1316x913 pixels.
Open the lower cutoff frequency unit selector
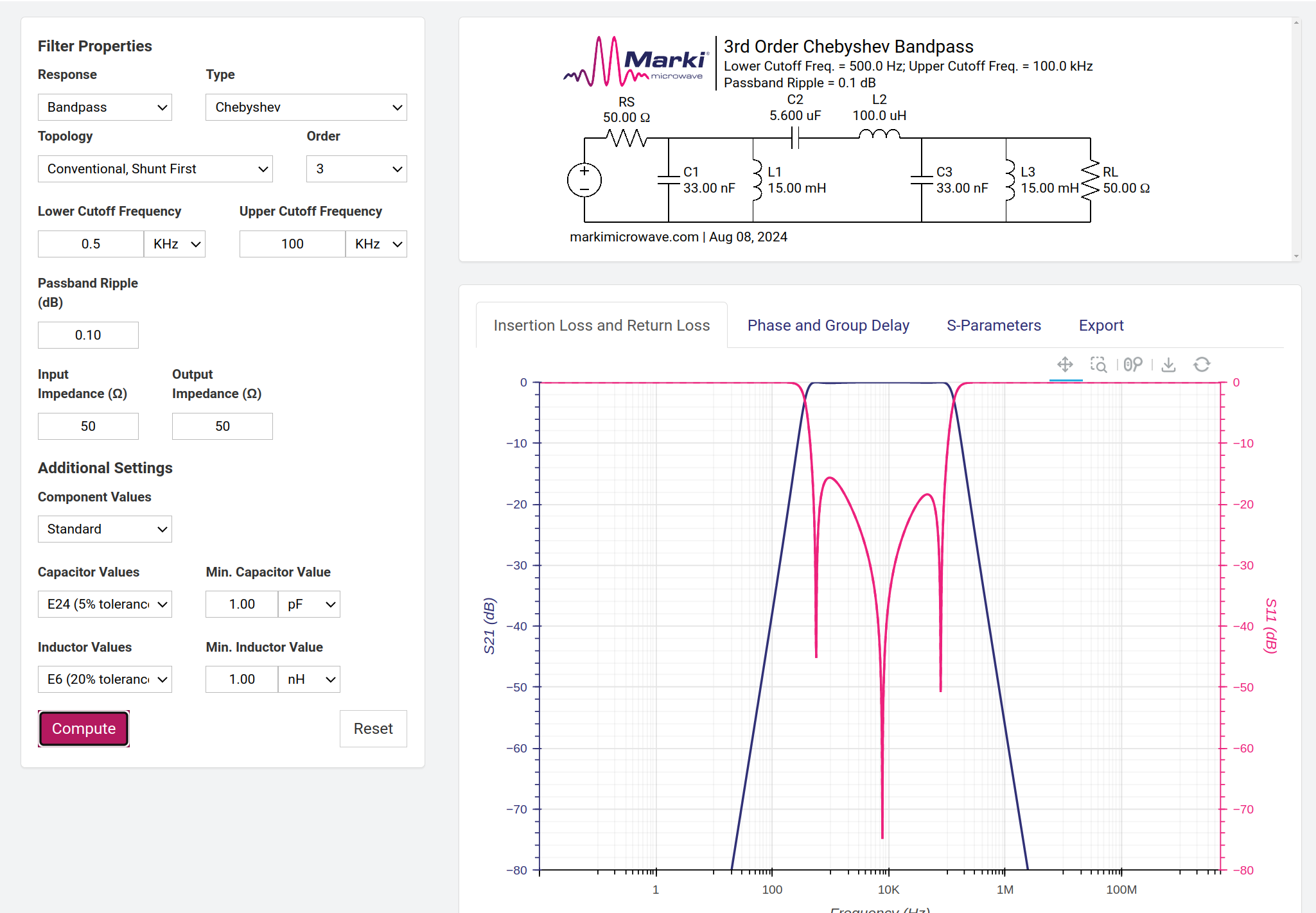click(175, 244)
